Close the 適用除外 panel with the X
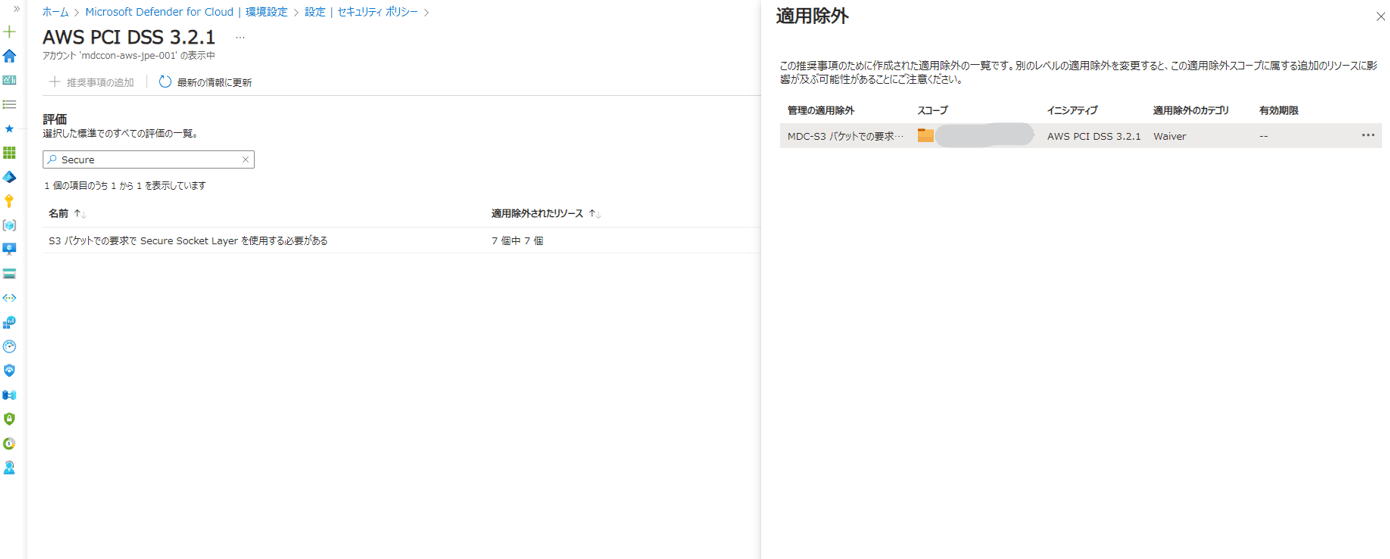The width and height of the screenshot is (1390, 559). pos(1381,17)
